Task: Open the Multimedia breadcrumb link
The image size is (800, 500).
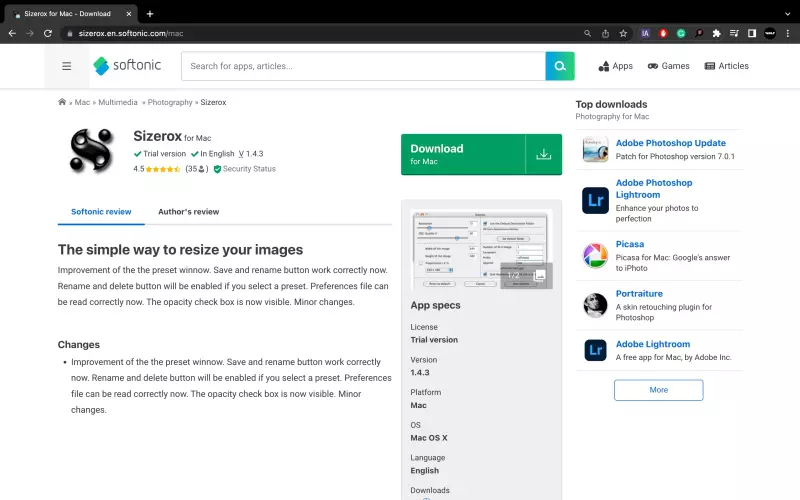Action: click(x=118, y=102)
